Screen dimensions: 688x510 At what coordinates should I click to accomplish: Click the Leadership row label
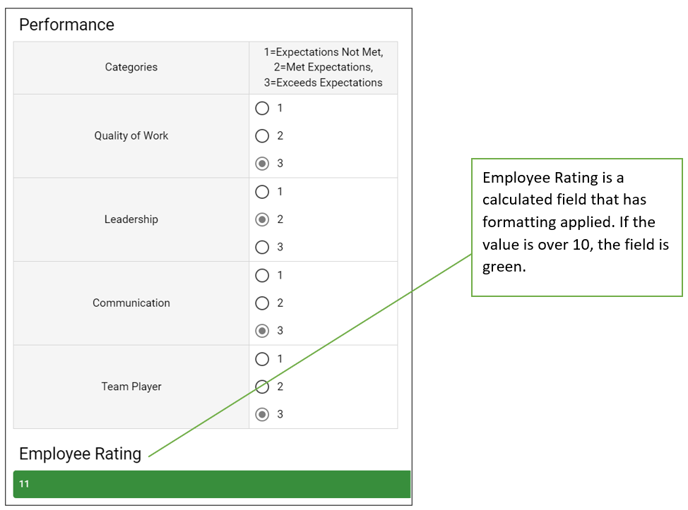pyautogui.click(x=131, y=219)
